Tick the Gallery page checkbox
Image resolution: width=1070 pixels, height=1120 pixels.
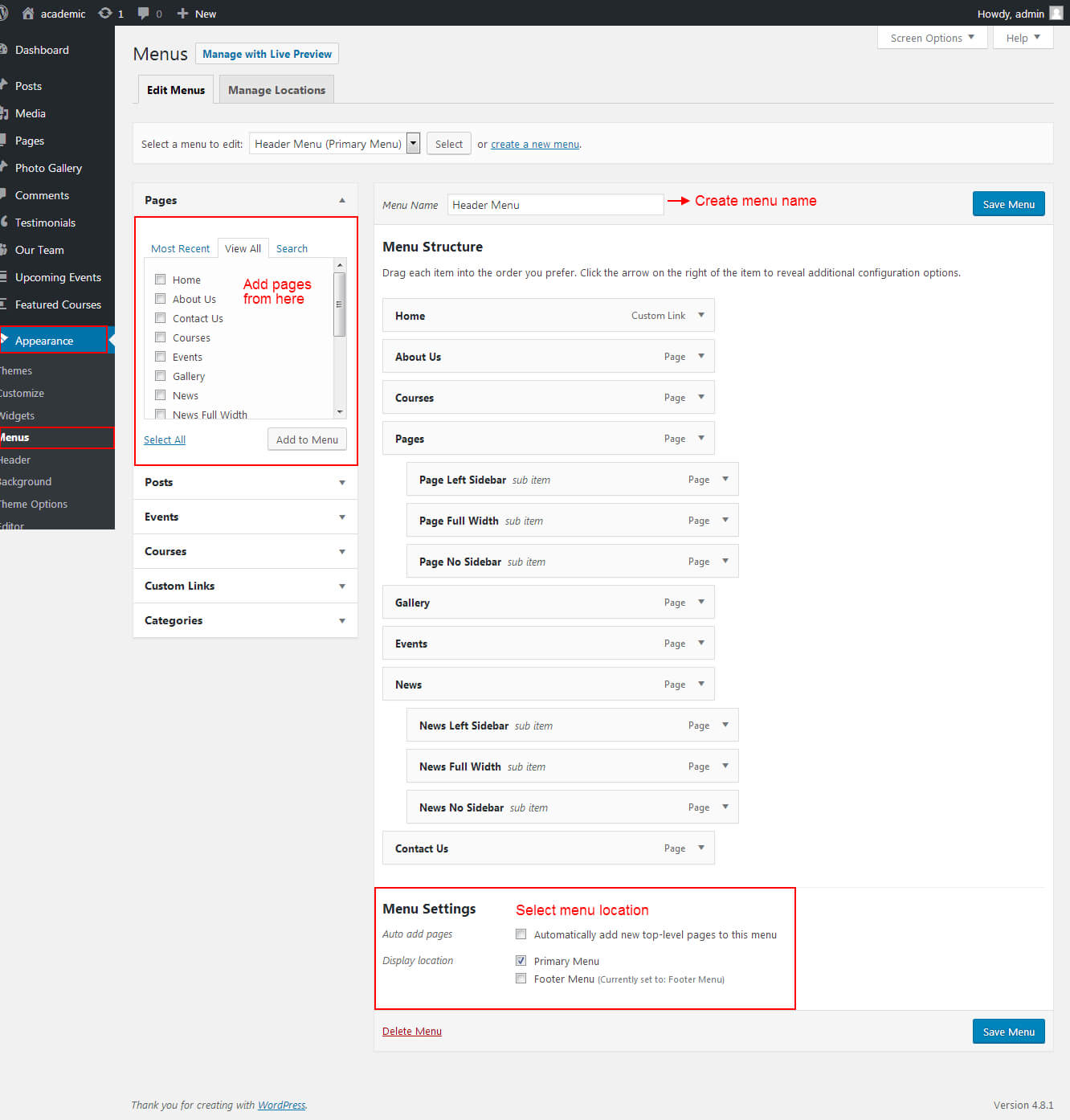coord(161,376)
